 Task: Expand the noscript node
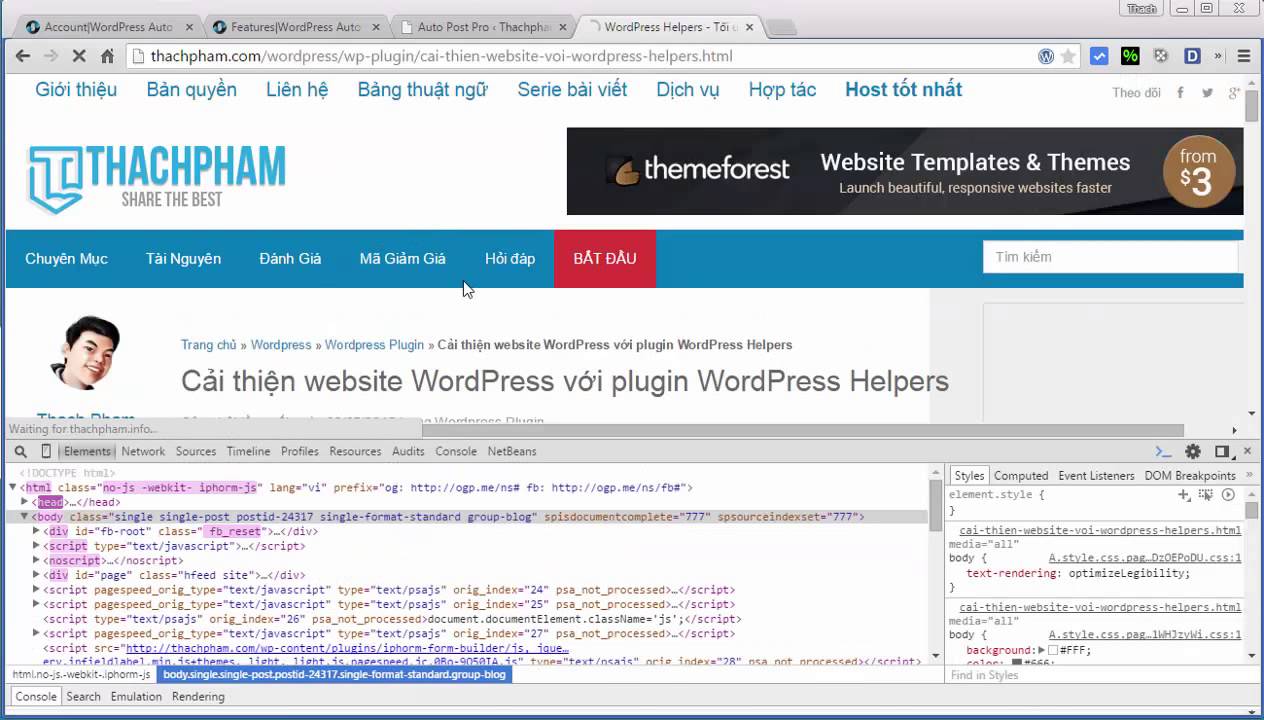click(37, 561)
